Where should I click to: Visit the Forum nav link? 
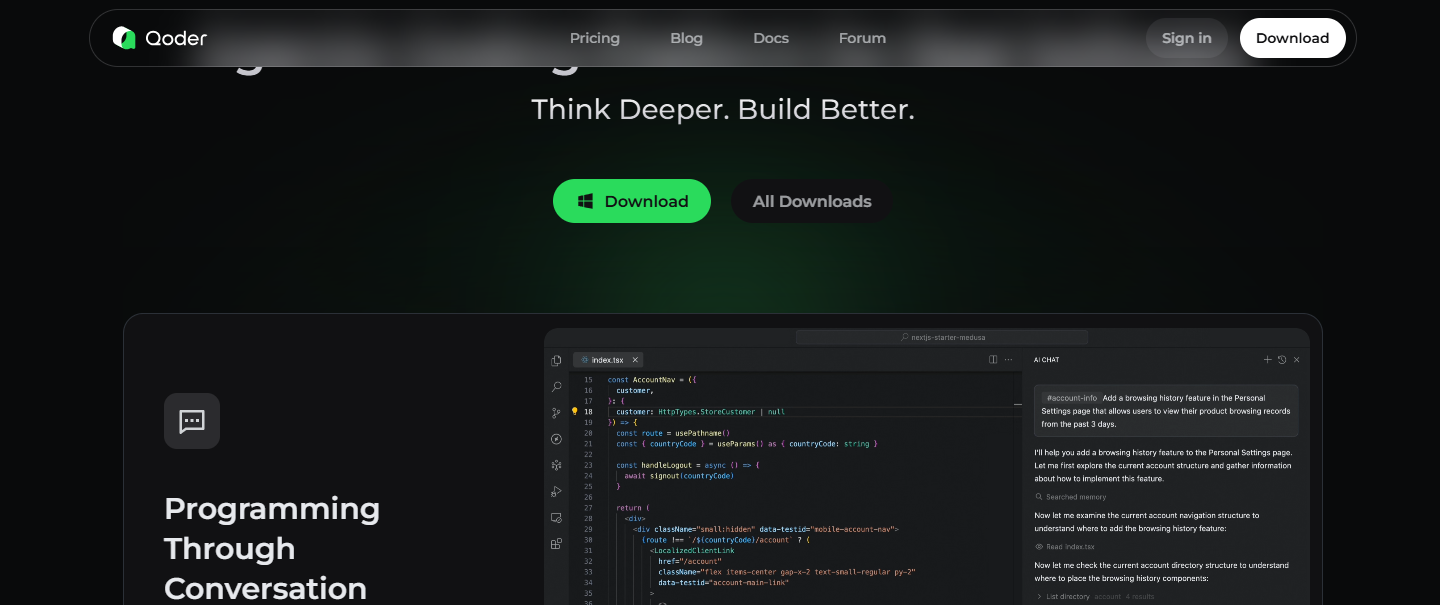pyautogui.click(x=862, y=38)
